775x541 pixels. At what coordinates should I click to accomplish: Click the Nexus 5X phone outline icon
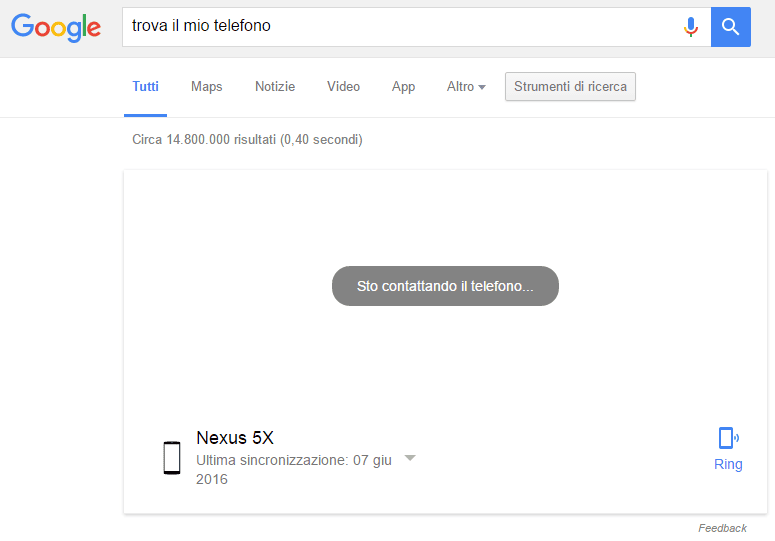point(172,458)
